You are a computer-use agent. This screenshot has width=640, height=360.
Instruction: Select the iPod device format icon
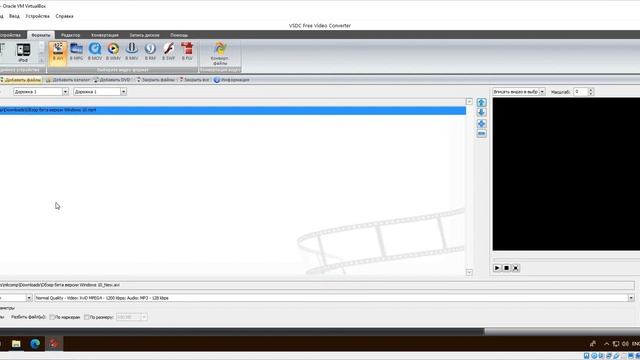(x=23, y=53)
